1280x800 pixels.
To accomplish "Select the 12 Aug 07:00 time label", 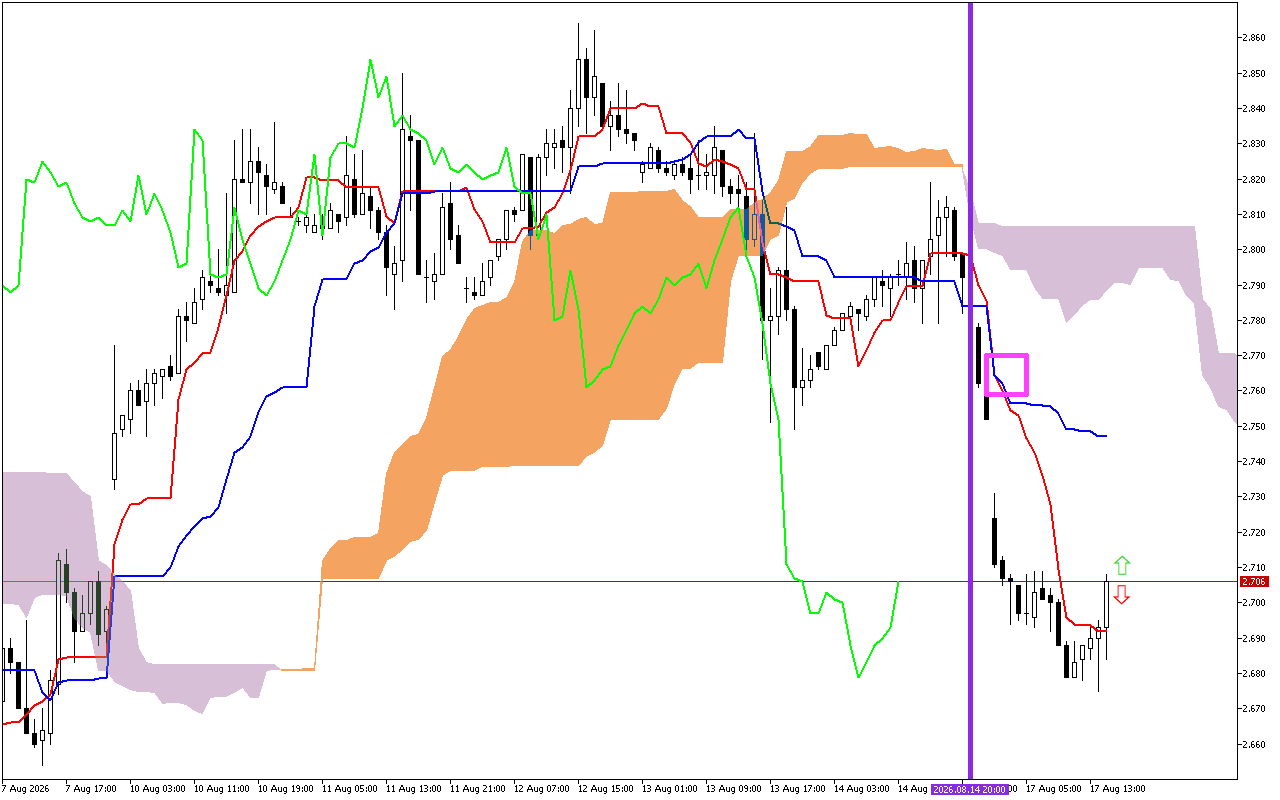I will pyautogui.click(x=542, y=789).
